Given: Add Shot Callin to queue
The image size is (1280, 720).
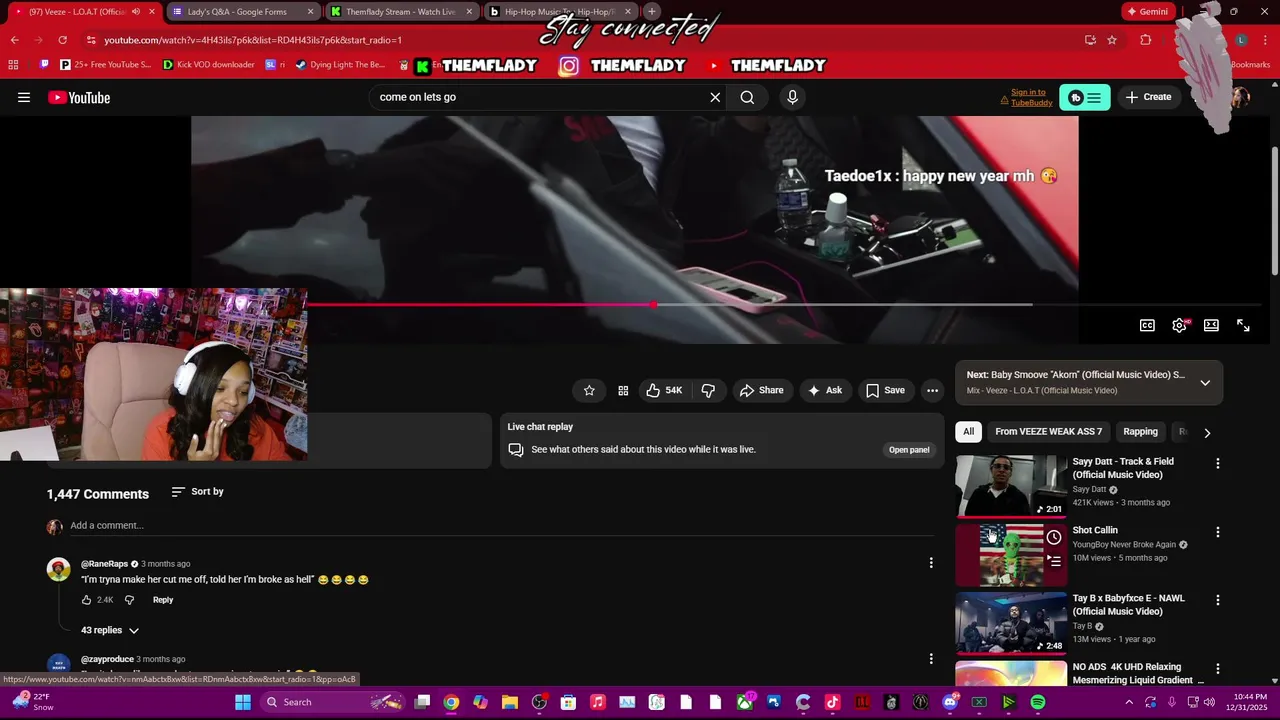Looking at the screenshot, I should coord(1054,561).
